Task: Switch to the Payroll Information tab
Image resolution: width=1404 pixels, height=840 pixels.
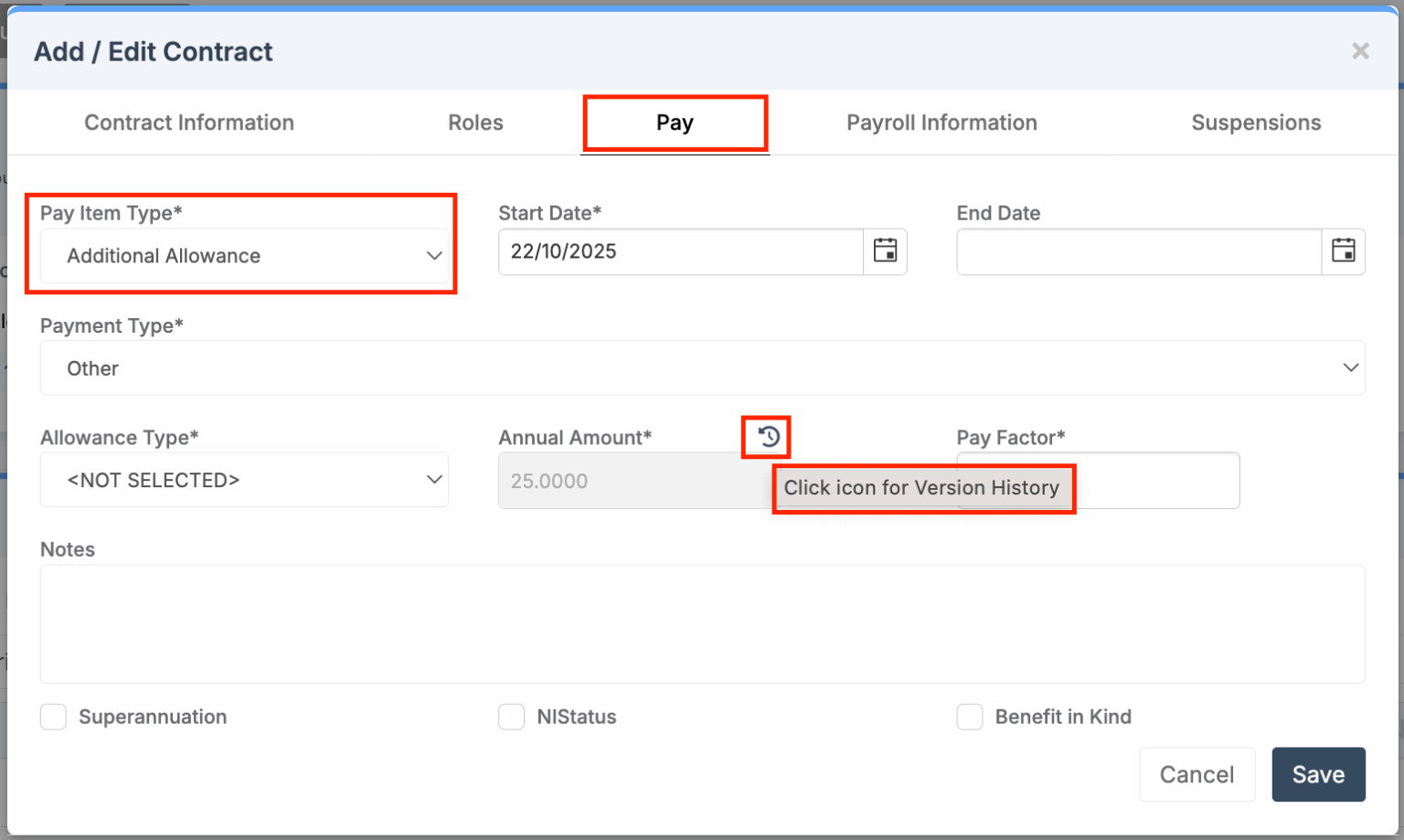Action: point(941,122)
